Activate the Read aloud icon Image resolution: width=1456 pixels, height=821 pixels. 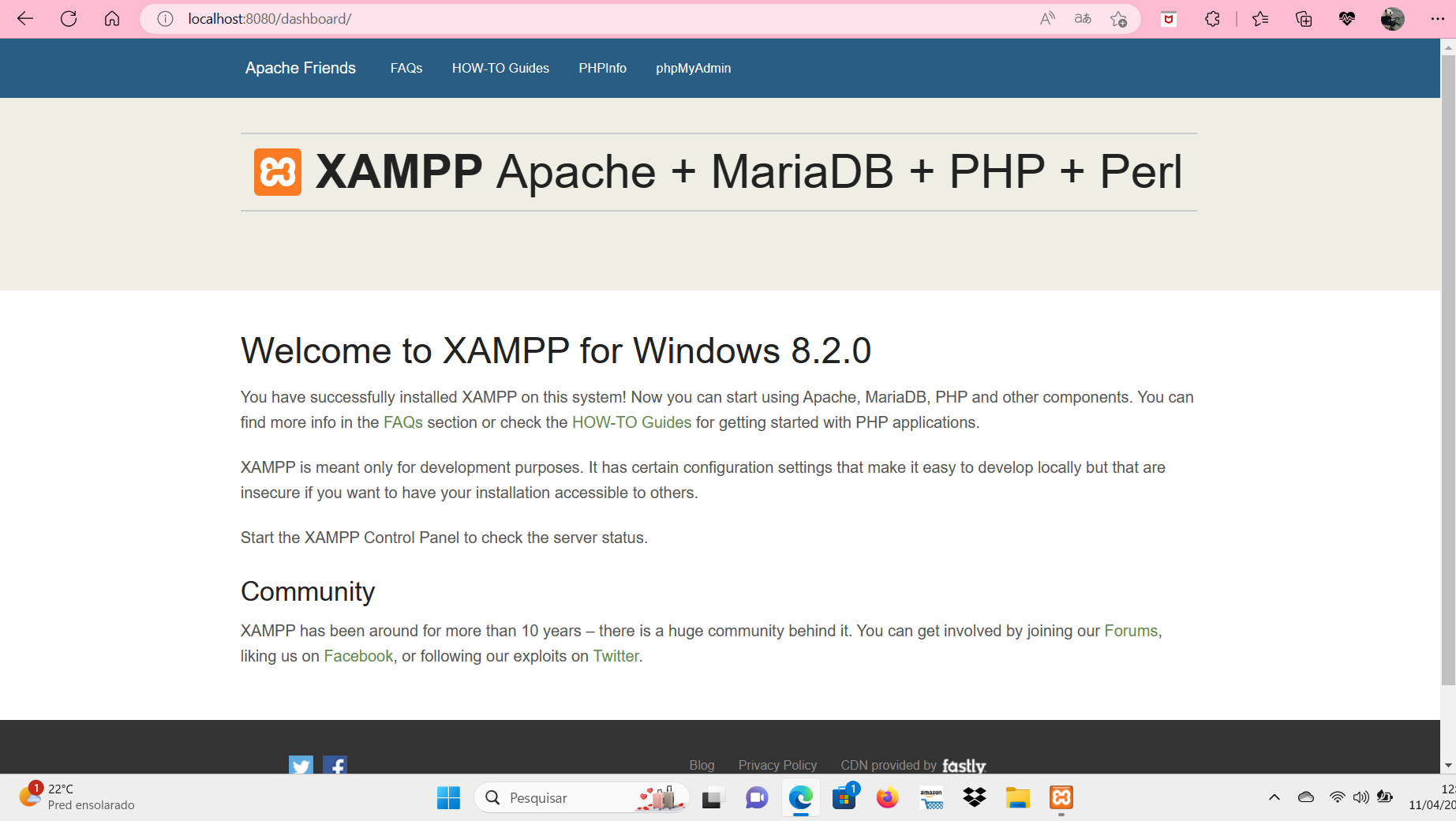(x=1047, y=19)
